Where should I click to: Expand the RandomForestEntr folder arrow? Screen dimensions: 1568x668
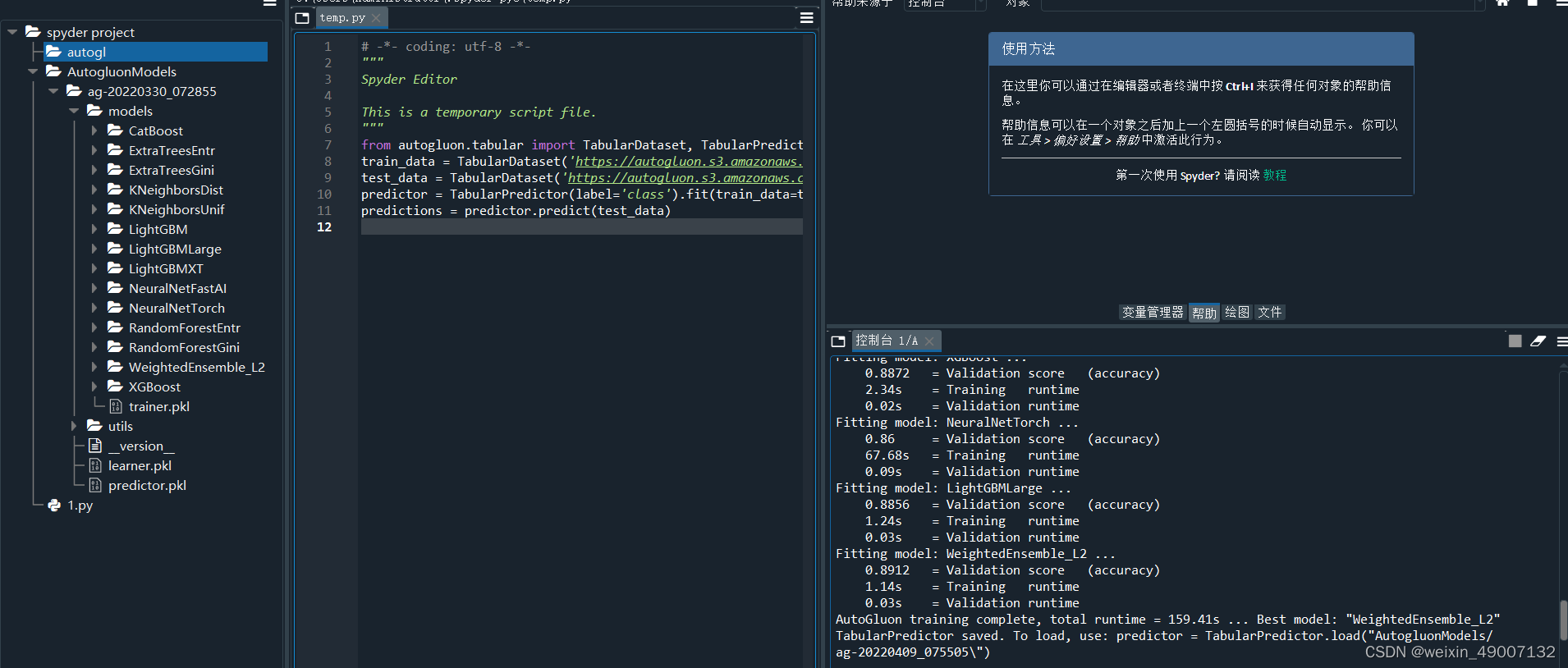[x=94, y=327]
